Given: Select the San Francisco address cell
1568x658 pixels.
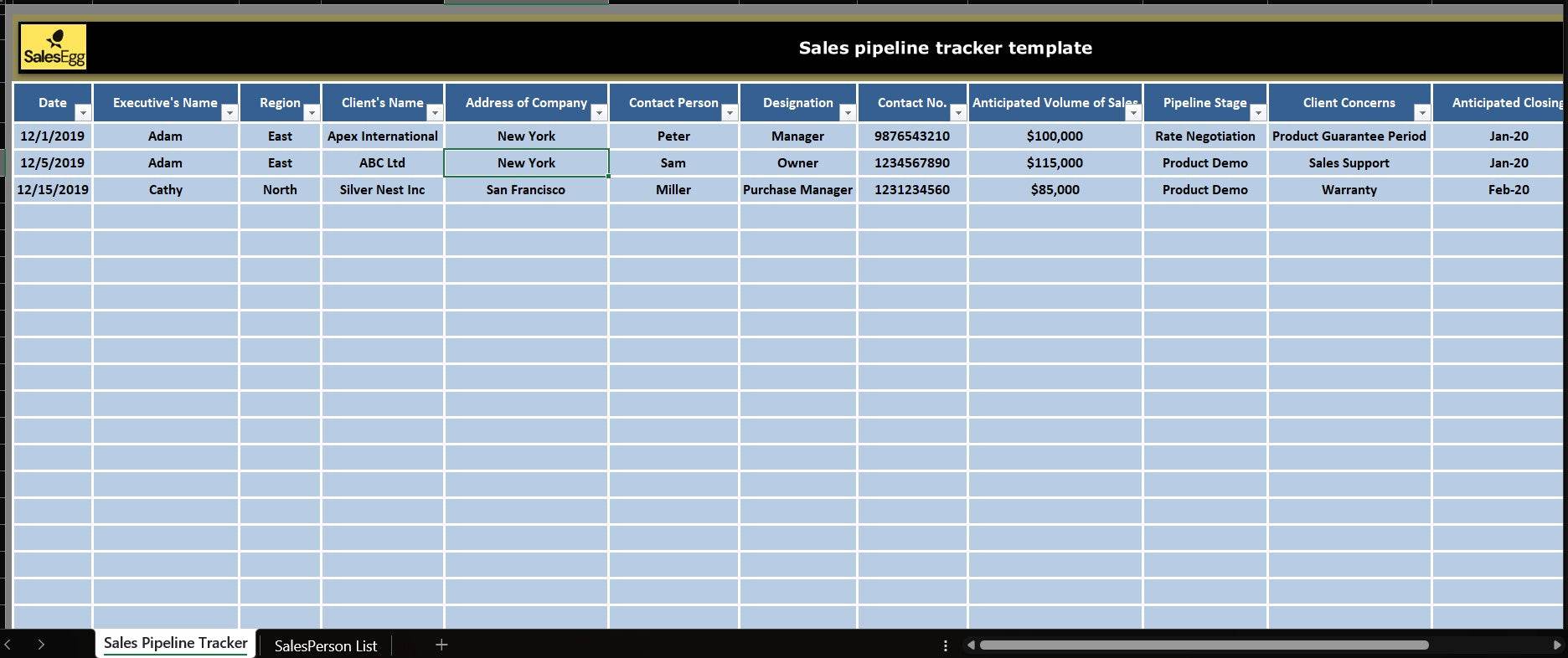Looking at the screenshot, I should [x=526, y=189].
